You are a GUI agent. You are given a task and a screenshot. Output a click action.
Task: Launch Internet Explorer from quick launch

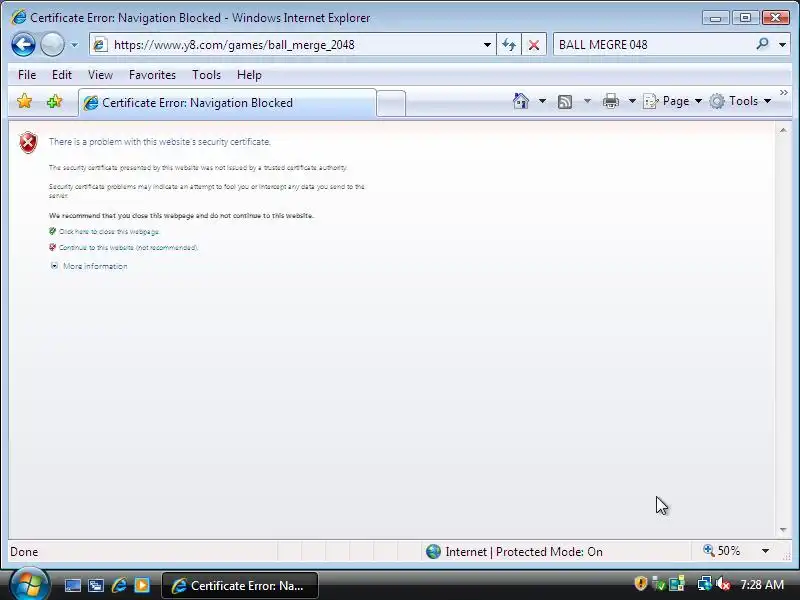tap(119, 585)
